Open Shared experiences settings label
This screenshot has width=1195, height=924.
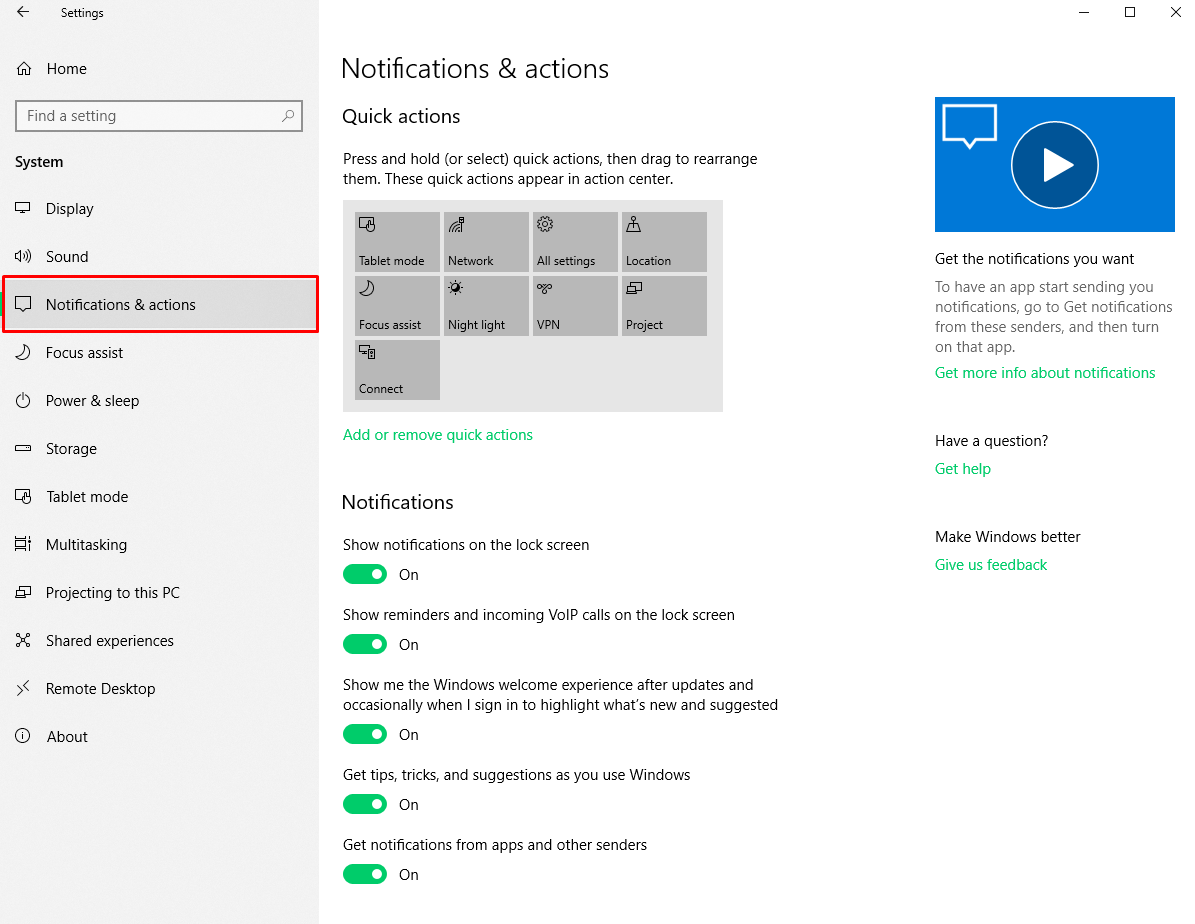[110, 641]
